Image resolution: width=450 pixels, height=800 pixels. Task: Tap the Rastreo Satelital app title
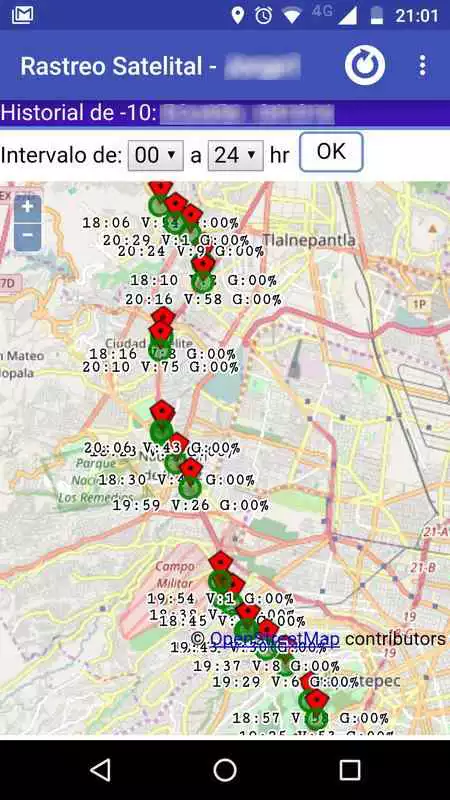(112, 66)
